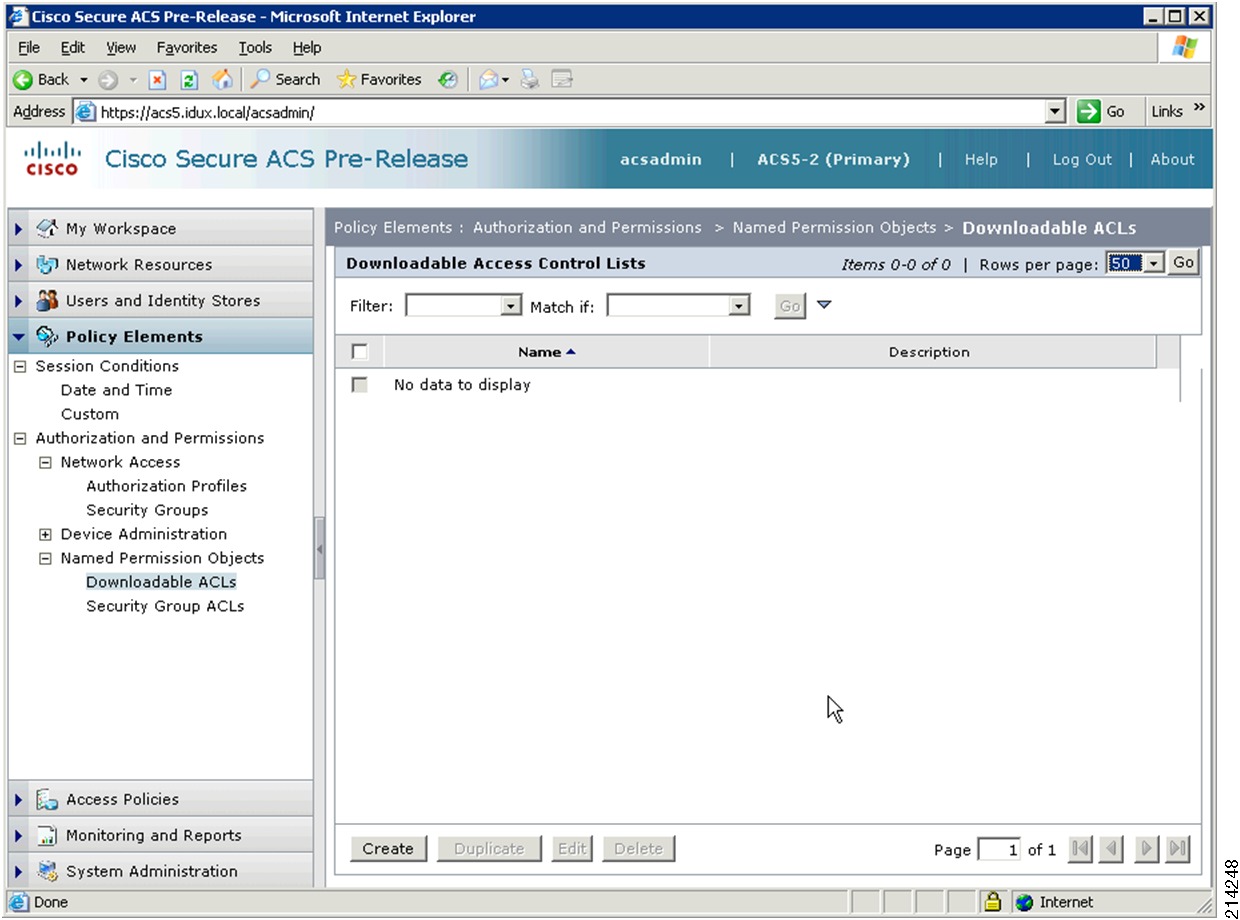Open the File menu

coord(29,47)
